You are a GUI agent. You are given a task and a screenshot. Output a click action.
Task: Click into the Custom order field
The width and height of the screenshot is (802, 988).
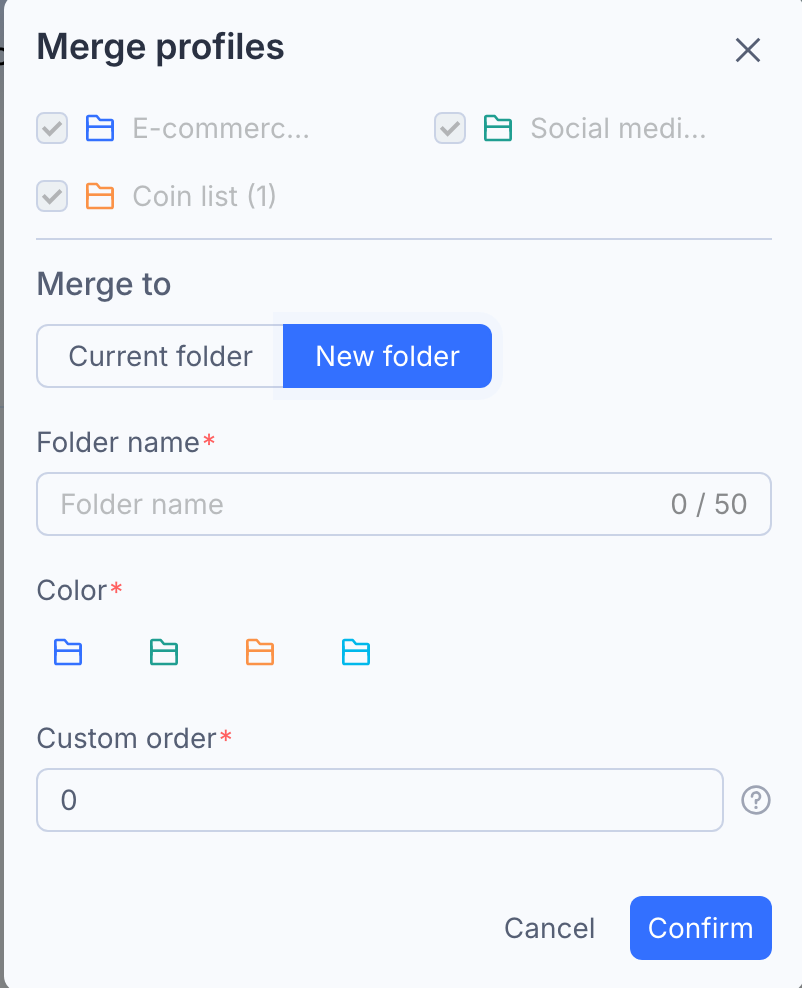coord(380,800)
